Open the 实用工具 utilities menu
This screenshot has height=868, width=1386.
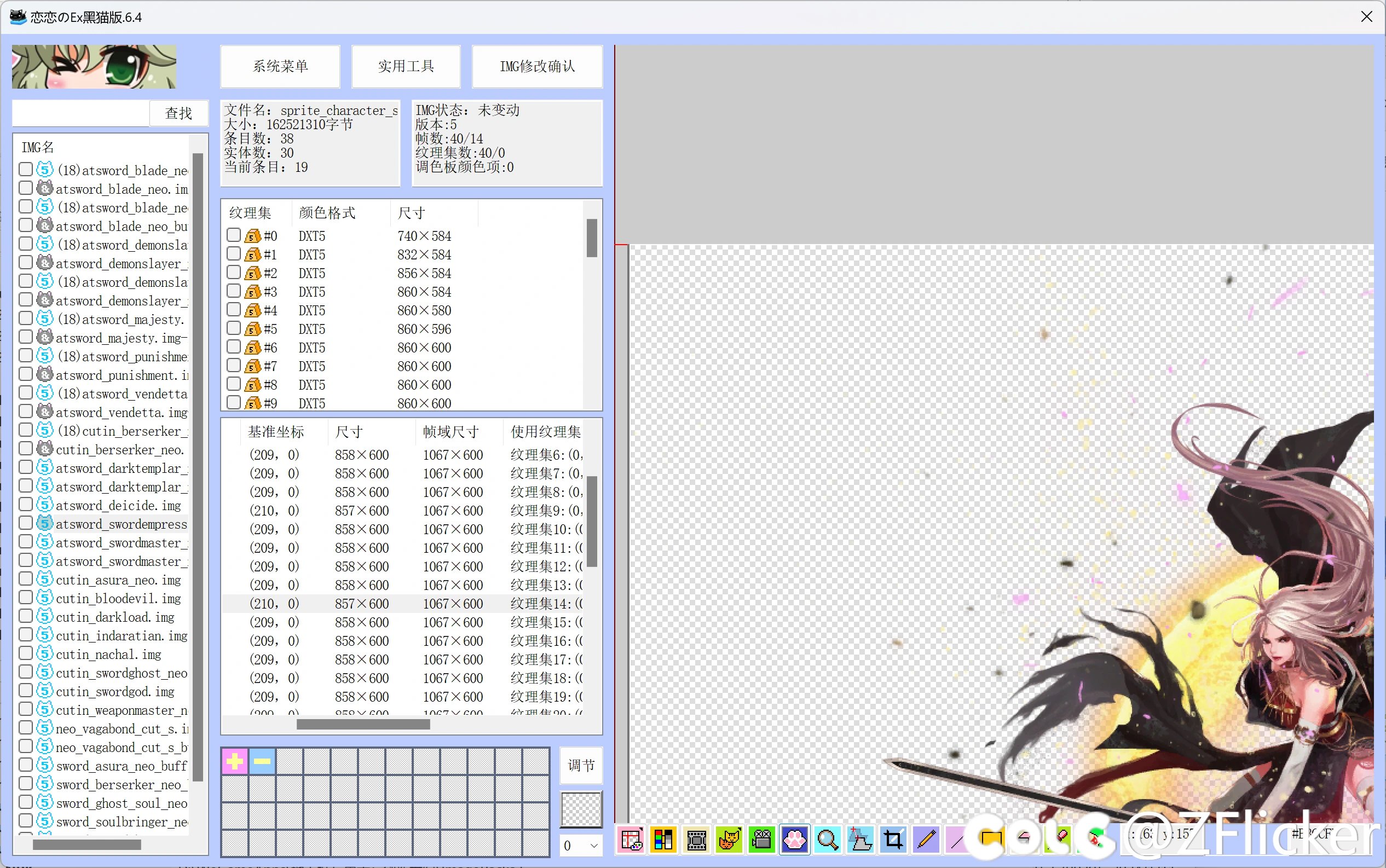coord(406,67)
